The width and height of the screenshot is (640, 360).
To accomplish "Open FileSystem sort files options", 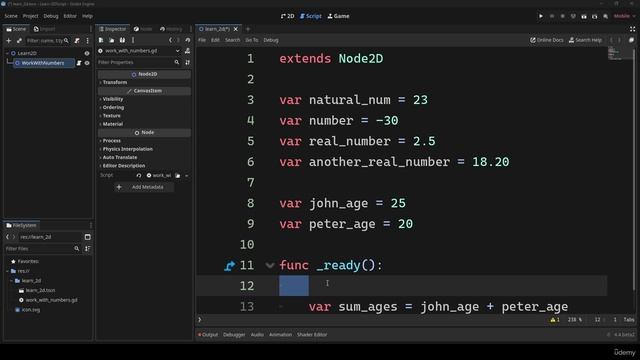I will pyautogui.click(x=87, y=249).
